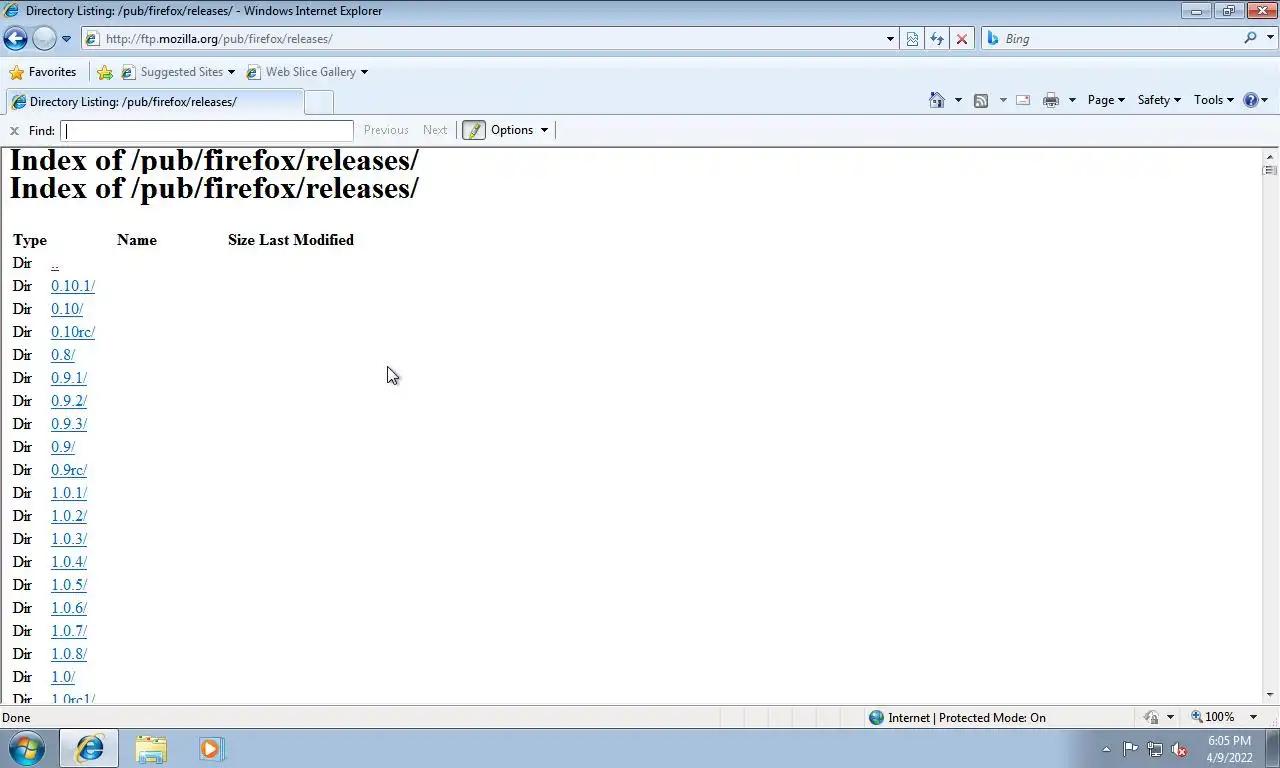Click the RSS Feeds icon
1280x768 pixels.
tap(981, 100)
